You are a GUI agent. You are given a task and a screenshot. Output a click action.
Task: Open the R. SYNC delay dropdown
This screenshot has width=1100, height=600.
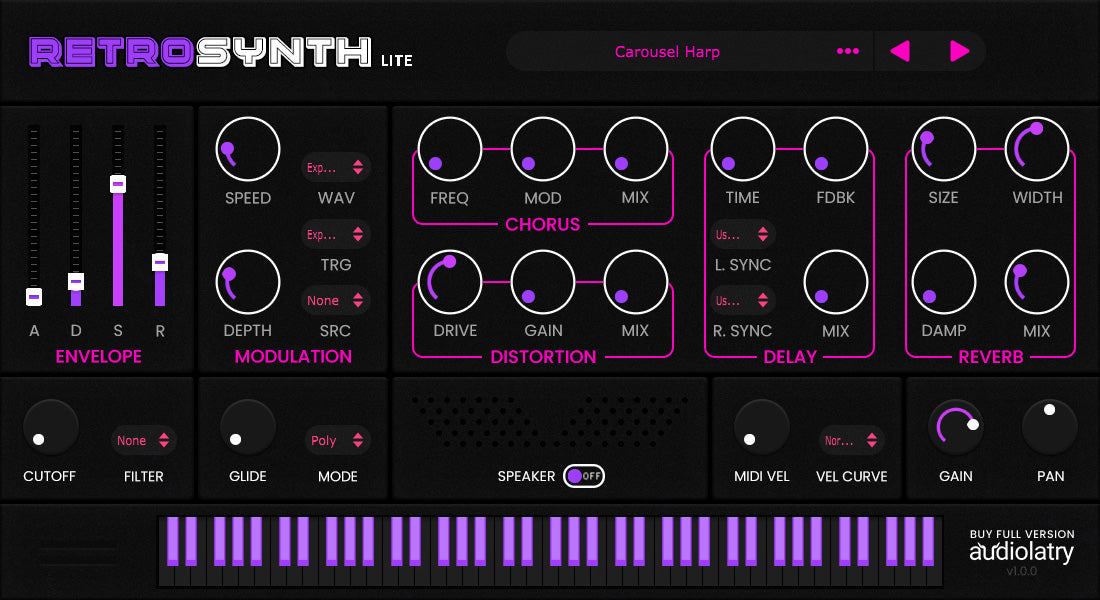(742, 300)
